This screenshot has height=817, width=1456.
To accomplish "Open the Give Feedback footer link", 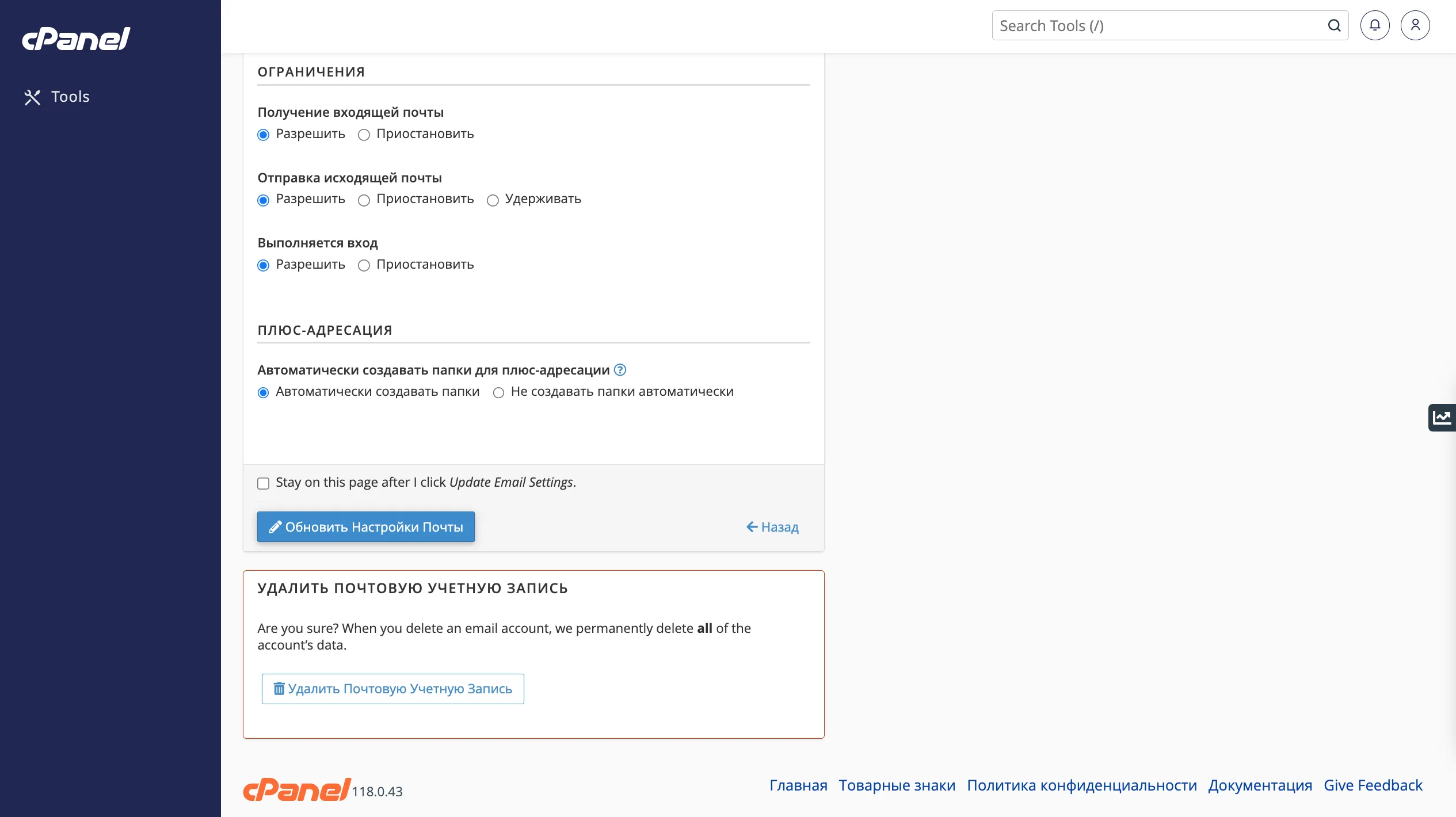I will click(x=1373, y=785).
